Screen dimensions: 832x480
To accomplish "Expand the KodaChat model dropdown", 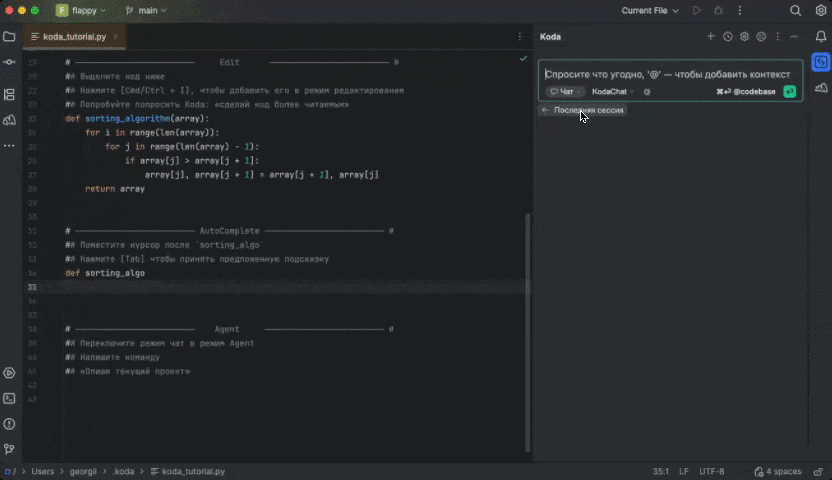I will point(612,92).
